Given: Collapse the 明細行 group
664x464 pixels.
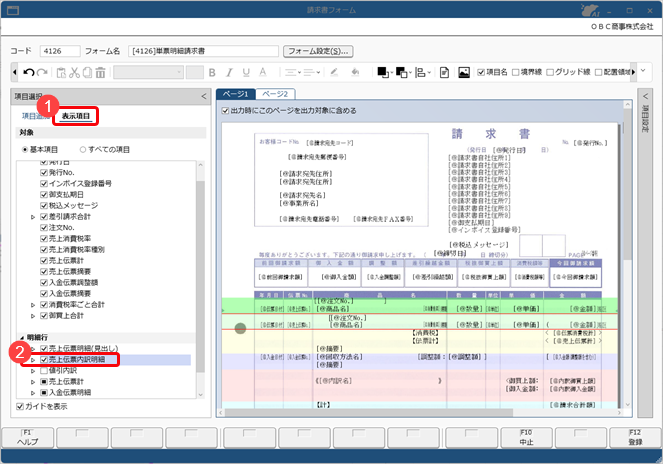Looking at the screenshot, I should point(22,338).
